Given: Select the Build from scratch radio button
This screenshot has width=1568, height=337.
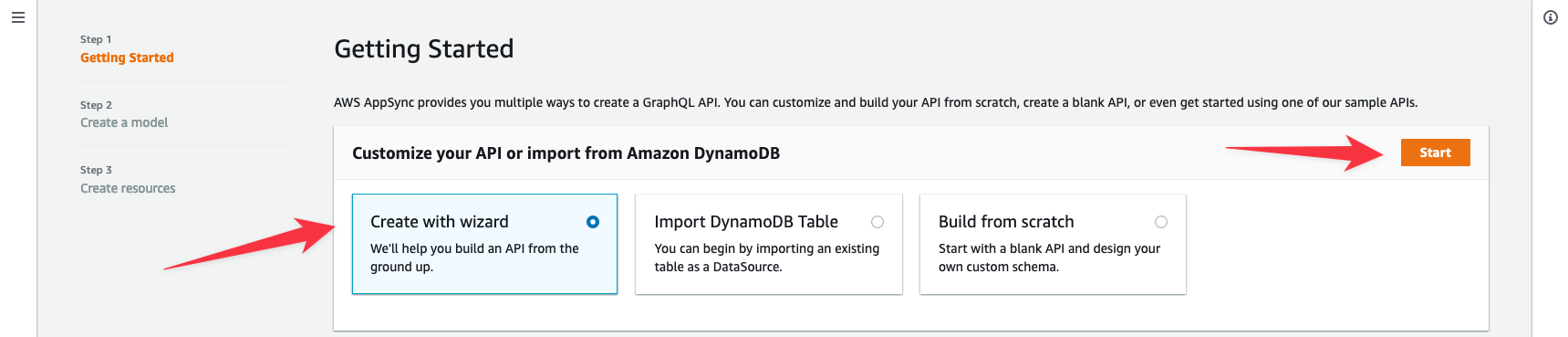Looking at the screenshot, I should [1161, 222].
